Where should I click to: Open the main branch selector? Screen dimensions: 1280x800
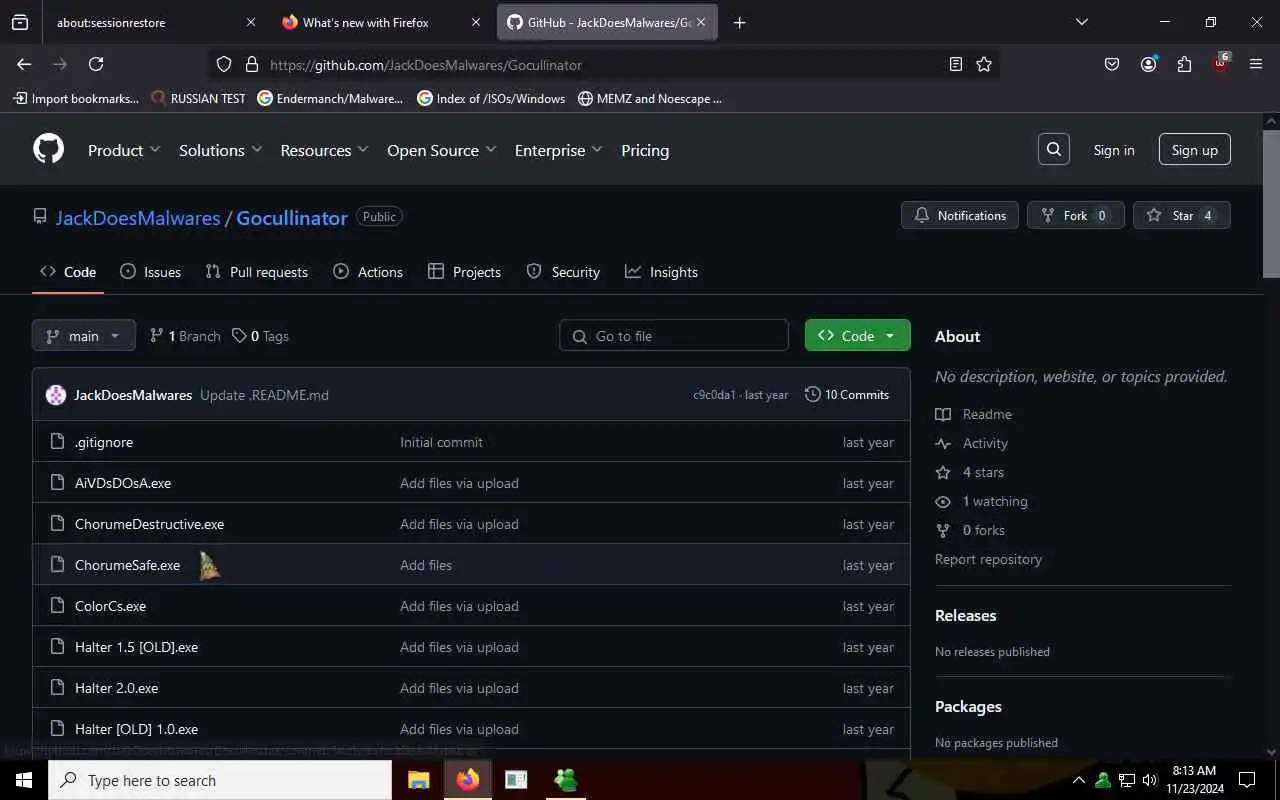point(83,336)
